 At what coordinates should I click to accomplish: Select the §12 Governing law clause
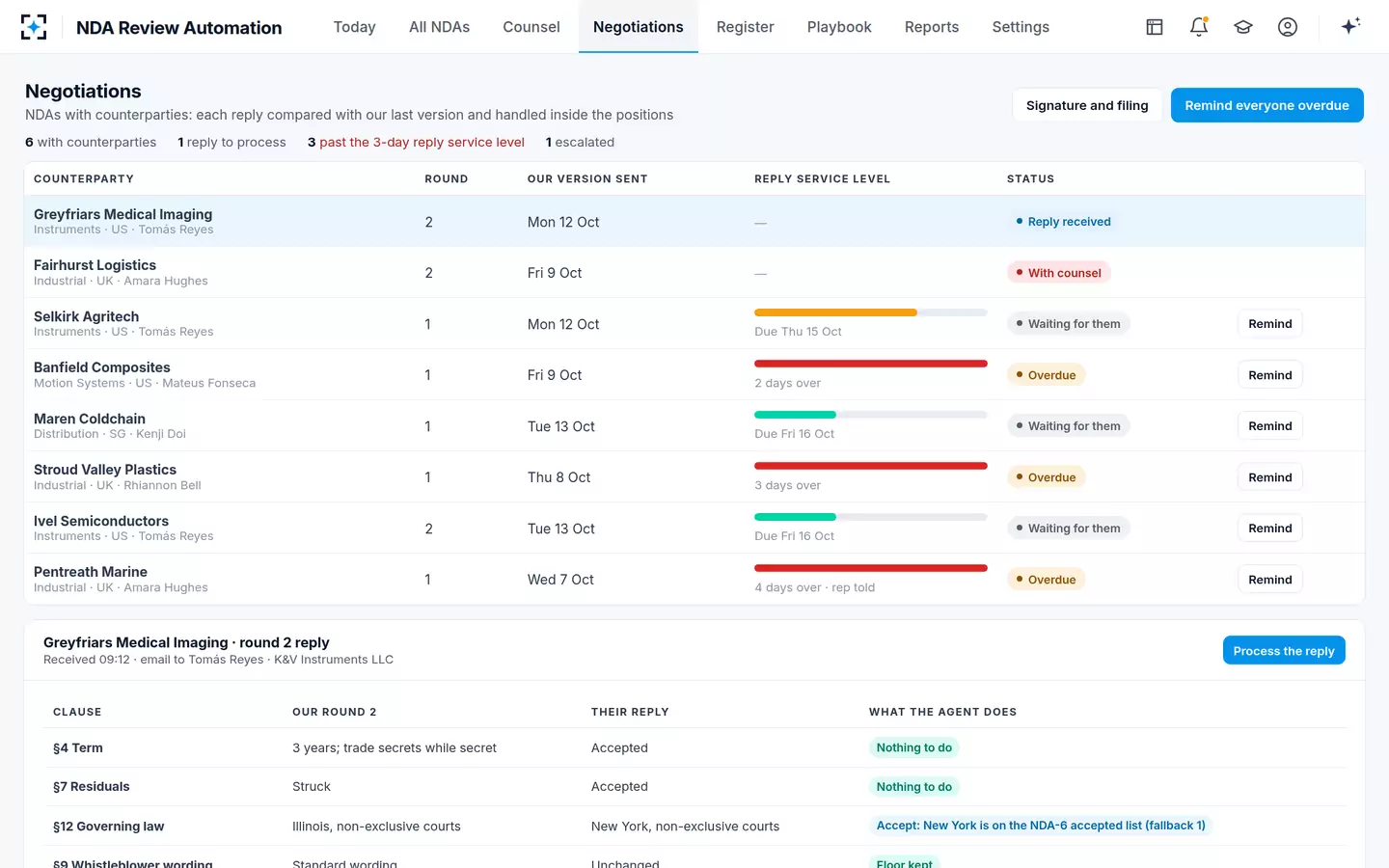click(x=109, y=827)
